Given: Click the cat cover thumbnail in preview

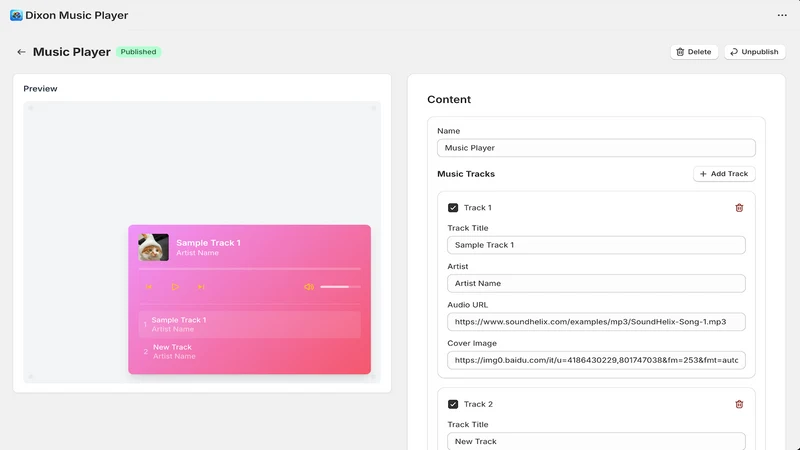Looking at the screenshot, I should tap(154, 247).
